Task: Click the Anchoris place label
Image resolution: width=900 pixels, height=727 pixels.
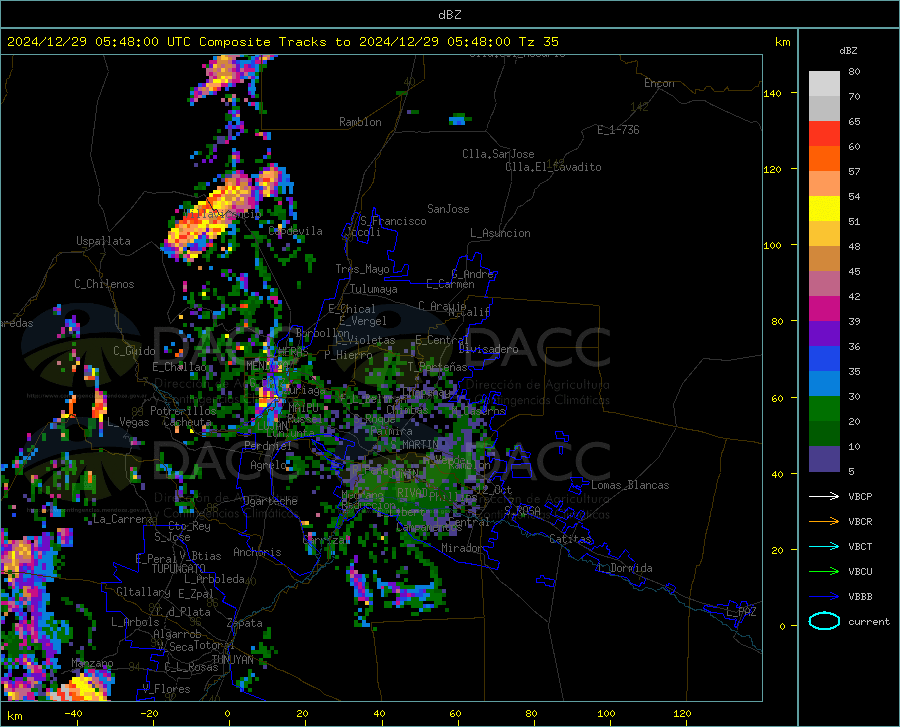Action: tap(257, 552)
